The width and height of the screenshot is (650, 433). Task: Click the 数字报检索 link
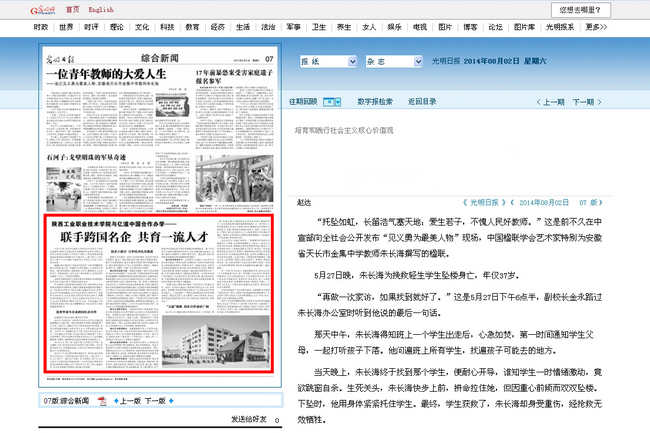point(375,101)
